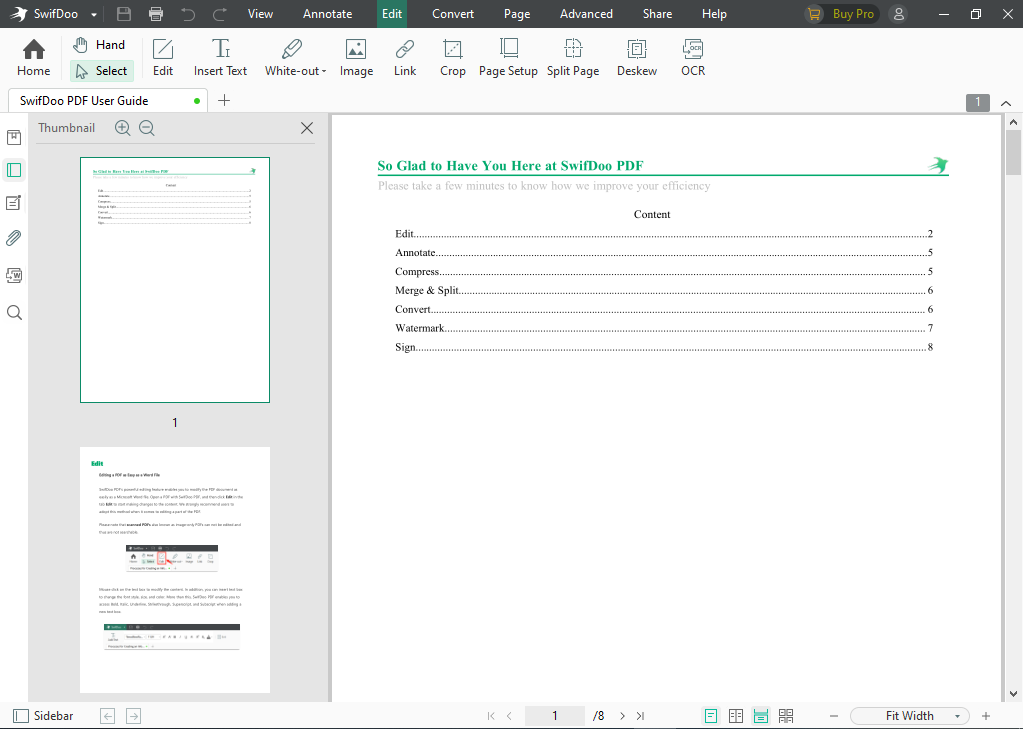Click the Deskew tool icon
The height and width of the screenshot is (729, 1023).
pos(636,57)
